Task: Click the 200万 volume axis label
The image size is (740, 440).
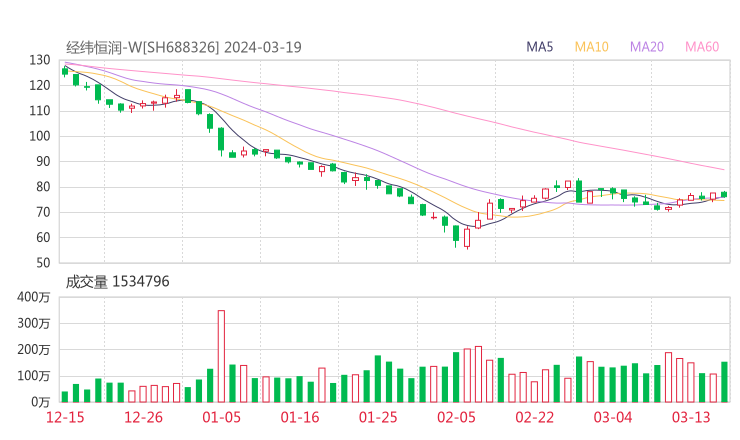Action: click(33, 350)
